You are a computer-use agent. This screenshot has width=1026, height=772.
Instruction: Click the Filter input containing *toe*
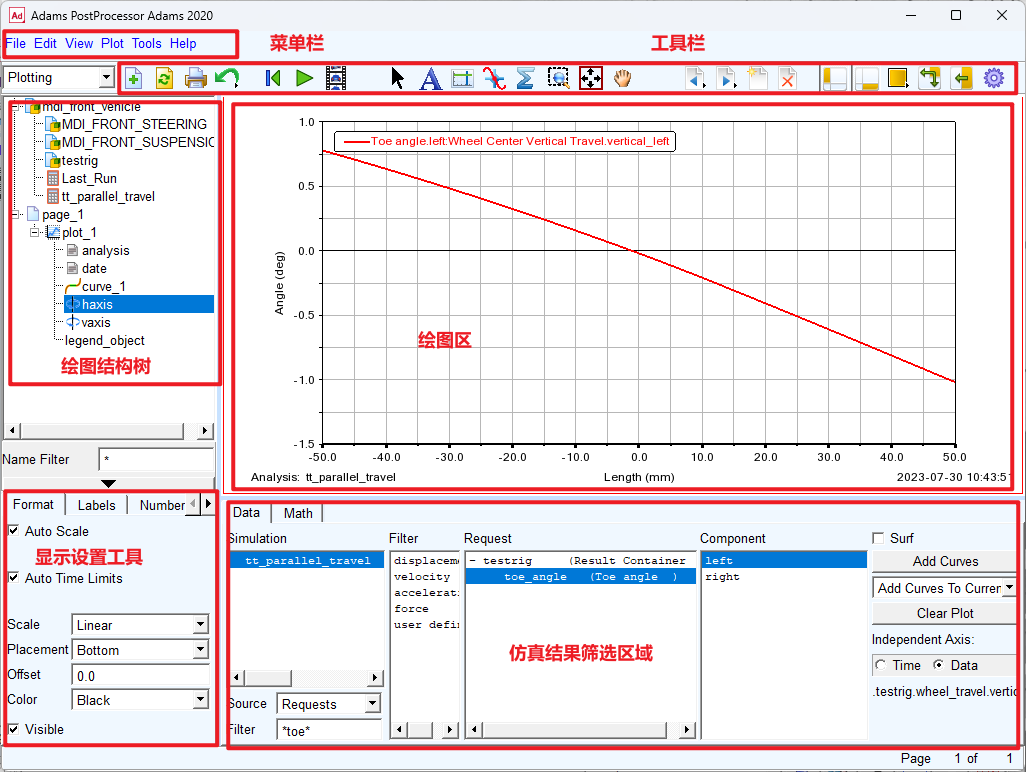[329, 730]
